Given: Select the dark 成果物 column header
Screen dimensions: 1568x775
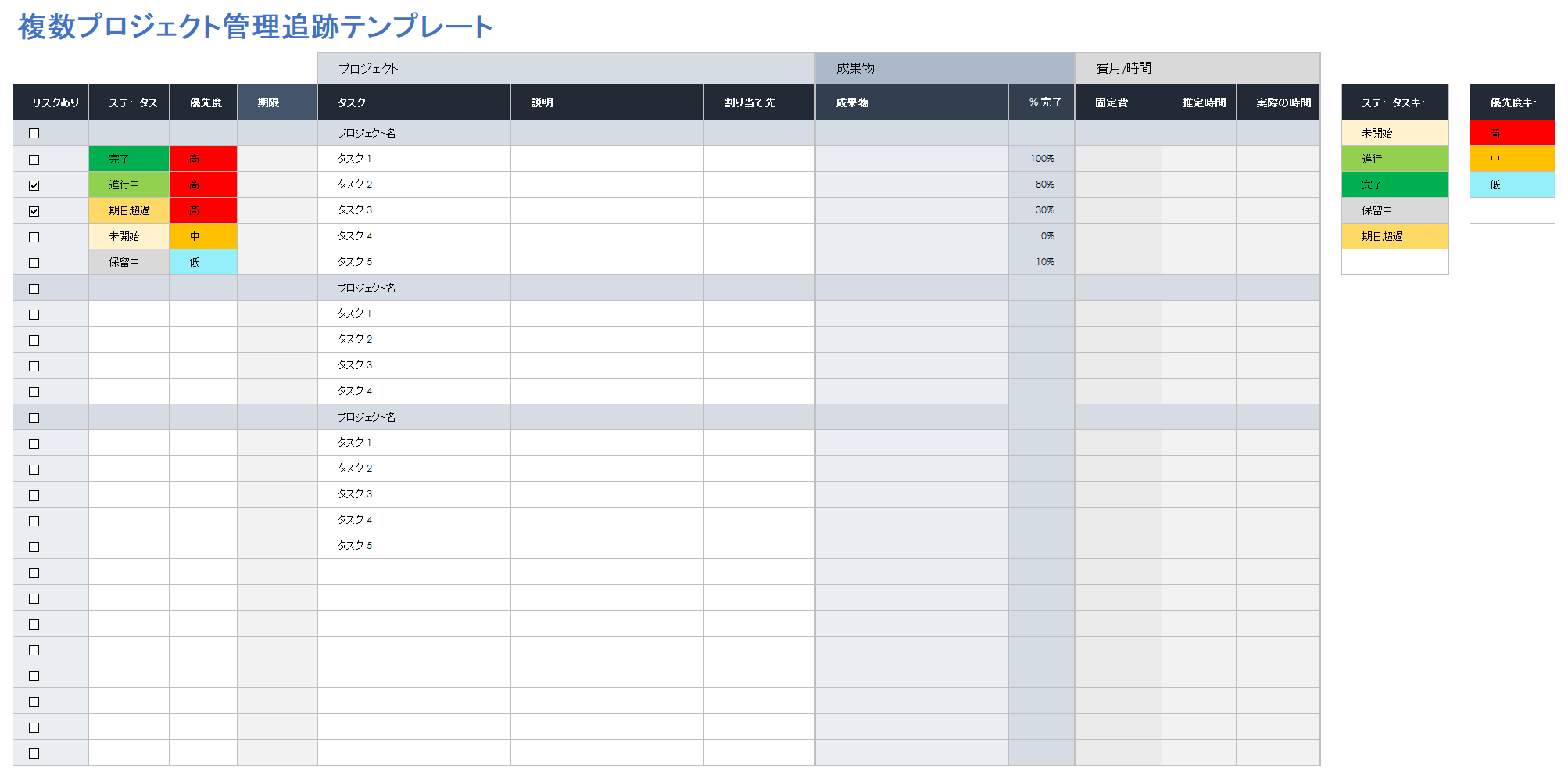Looking at the screenshot, I should pos(912,102).
